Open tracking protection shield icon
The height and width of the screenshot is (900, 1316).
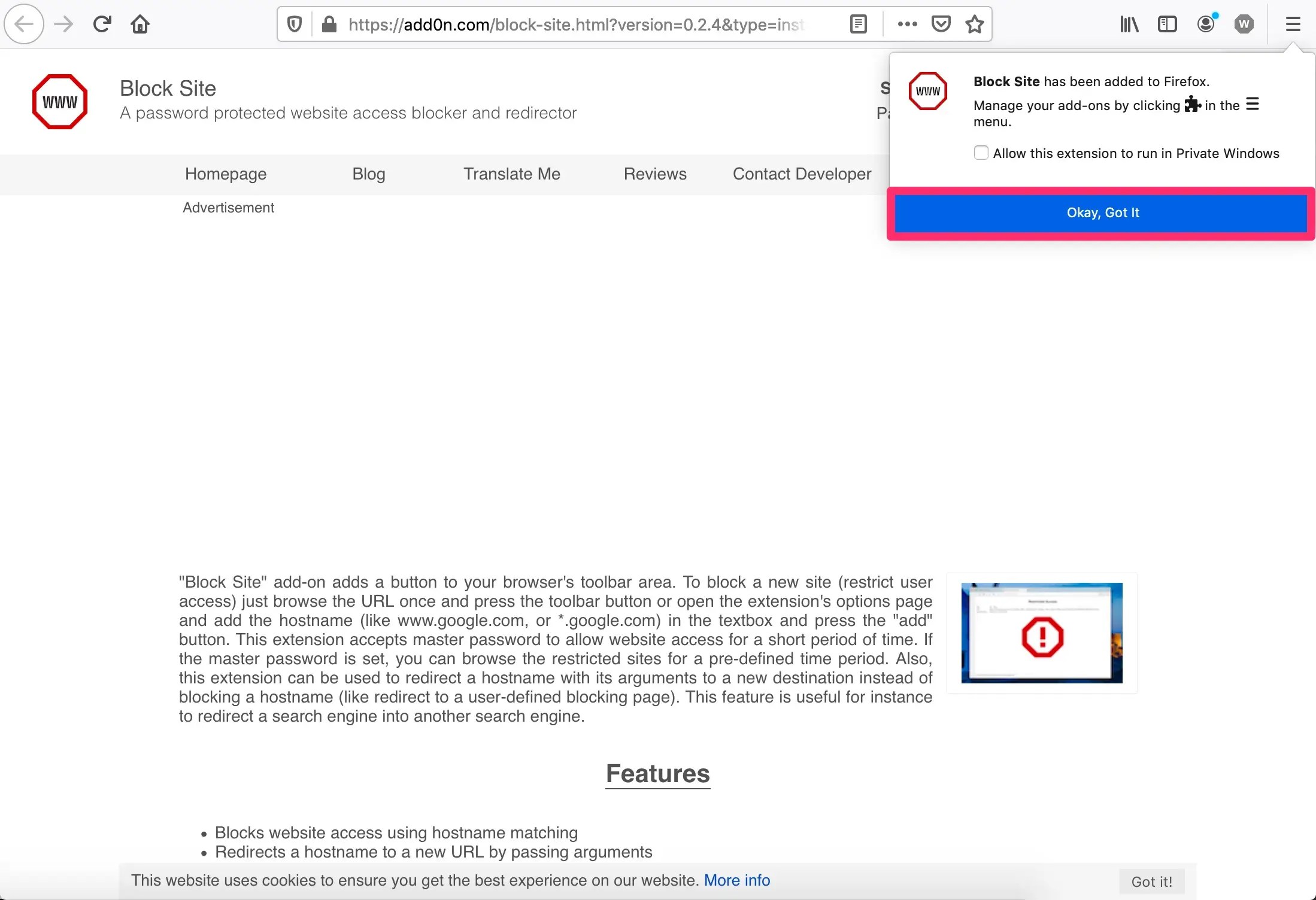click(294, 24)
